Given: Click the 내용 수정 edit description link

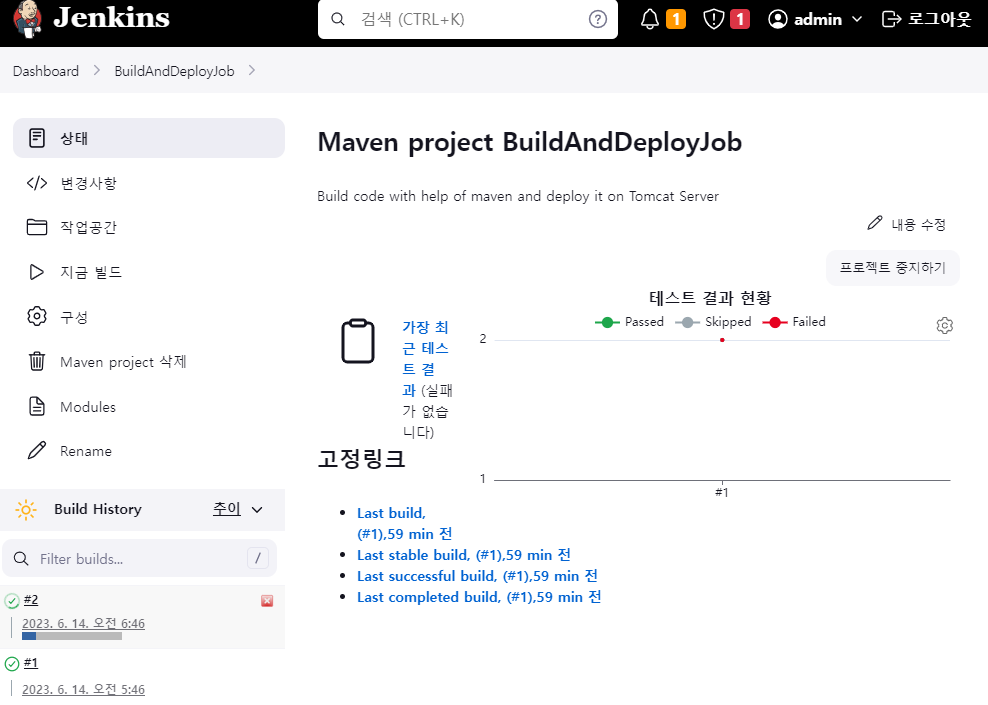Looking at the screenshot, I should point(906,224).
